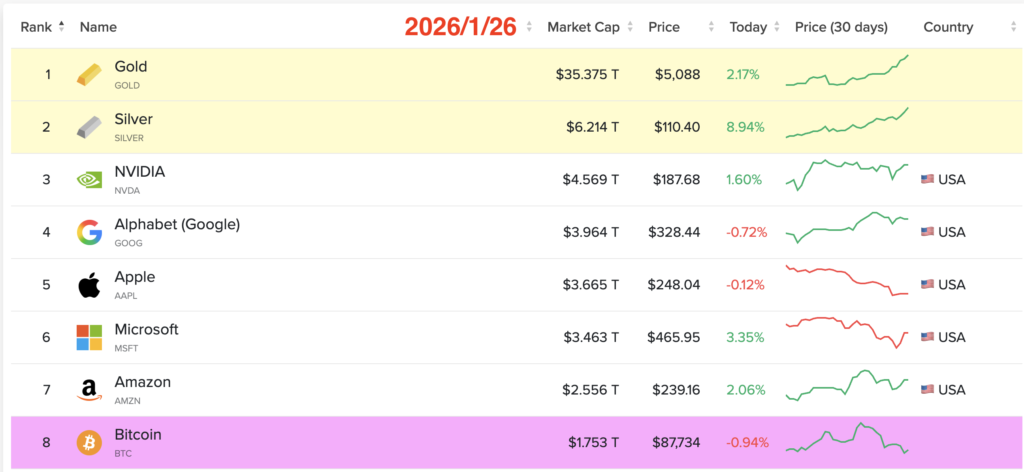
Task: Click the Bitcoin logo icon
Action: [89, 443]
